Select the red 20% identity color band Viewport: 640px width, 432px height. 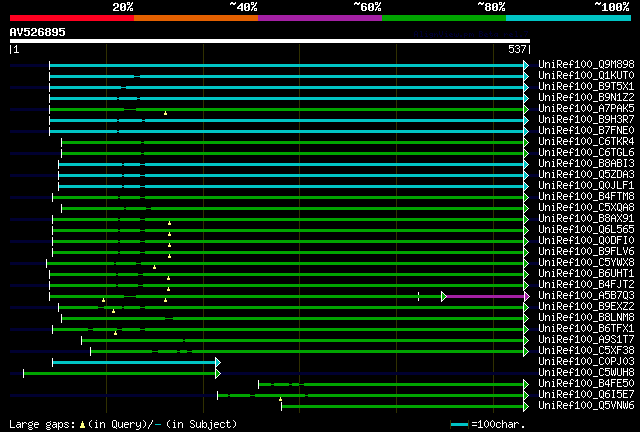pyautogui.click(x=72, y=18)
